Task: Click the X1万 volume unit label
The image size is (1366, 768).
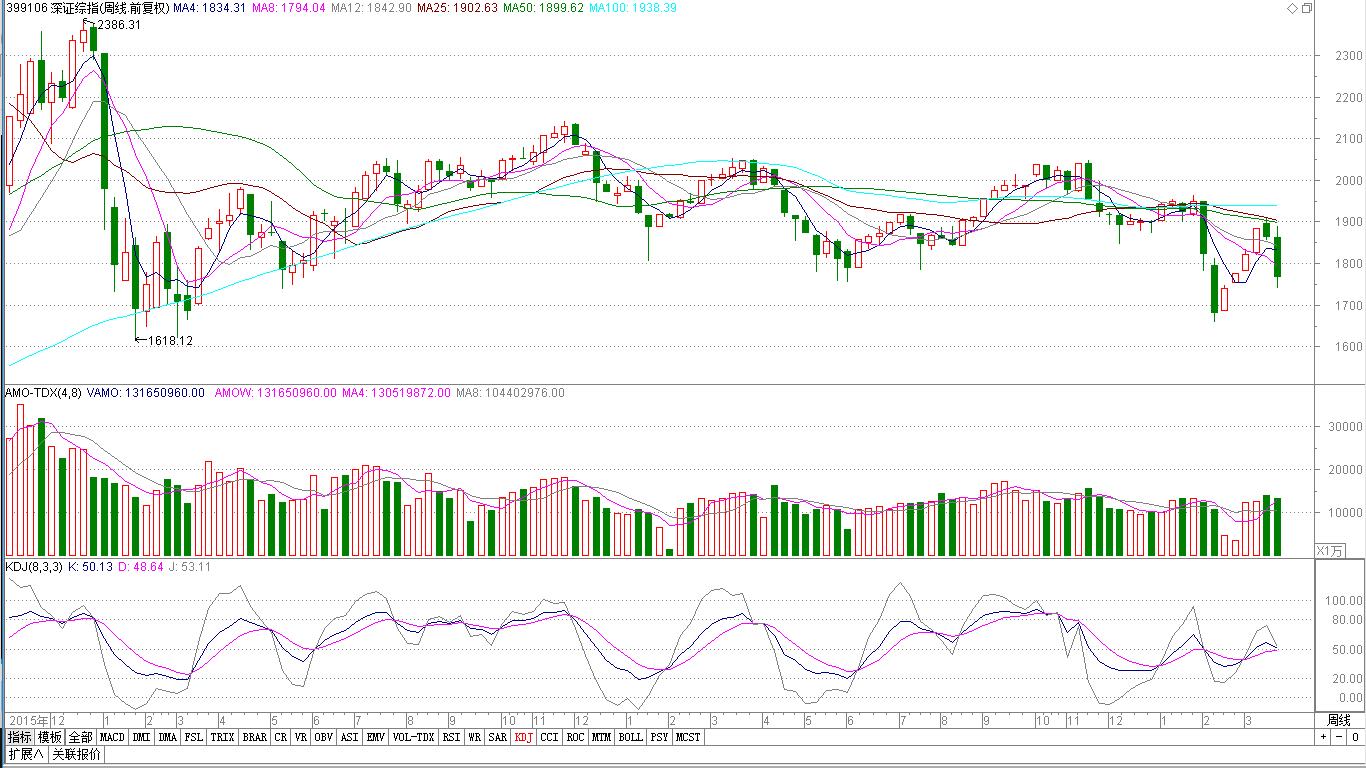Action: pyautogui.click(x=1330, y=551)
